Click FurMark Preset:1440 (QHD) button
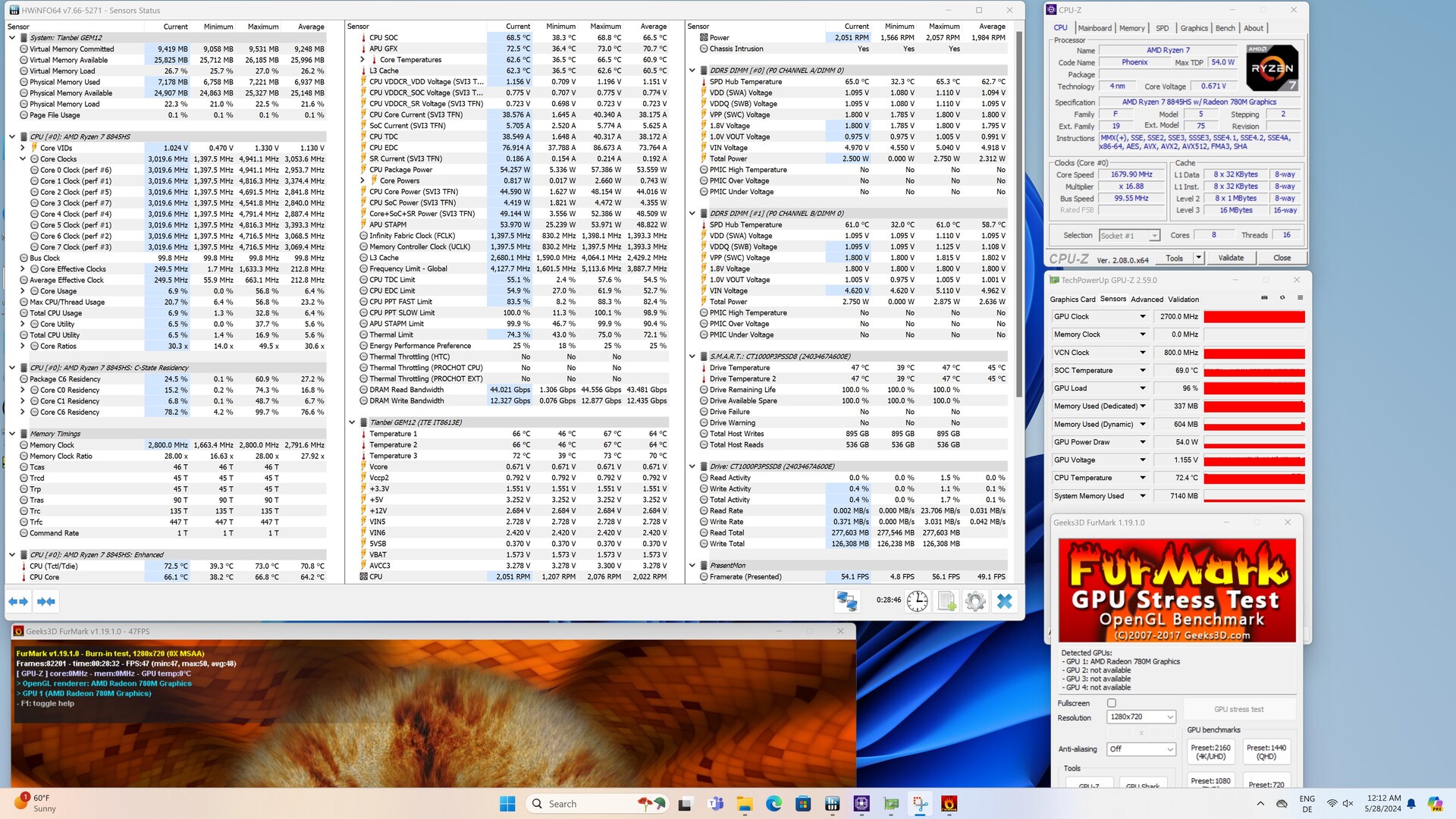Screen dimensions: 1456x819 tap(1266, 752)
